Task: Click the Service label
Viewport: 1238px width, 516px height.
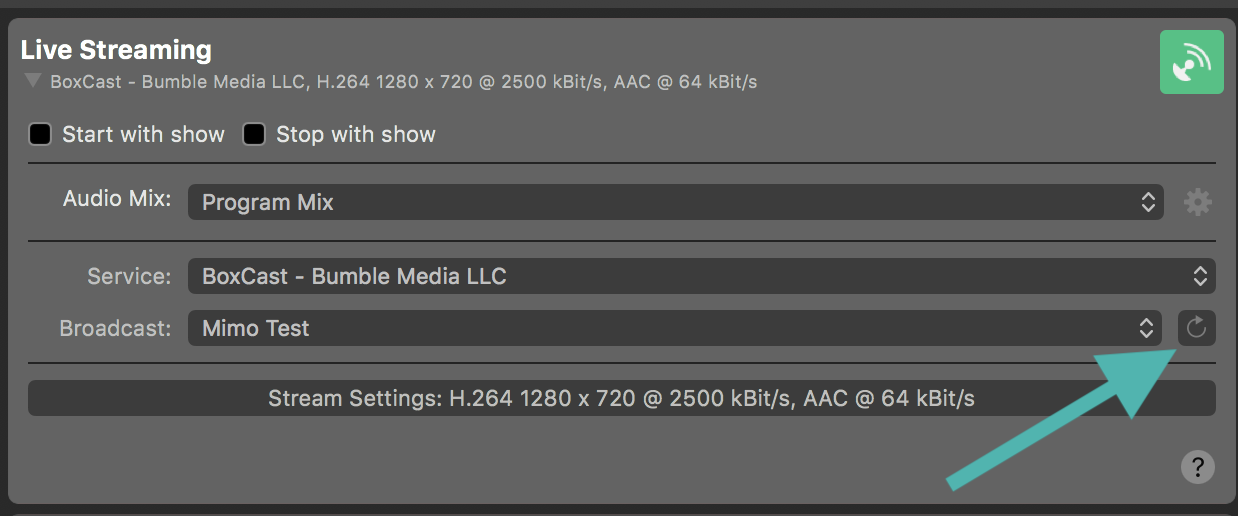Action: [130, 276]
